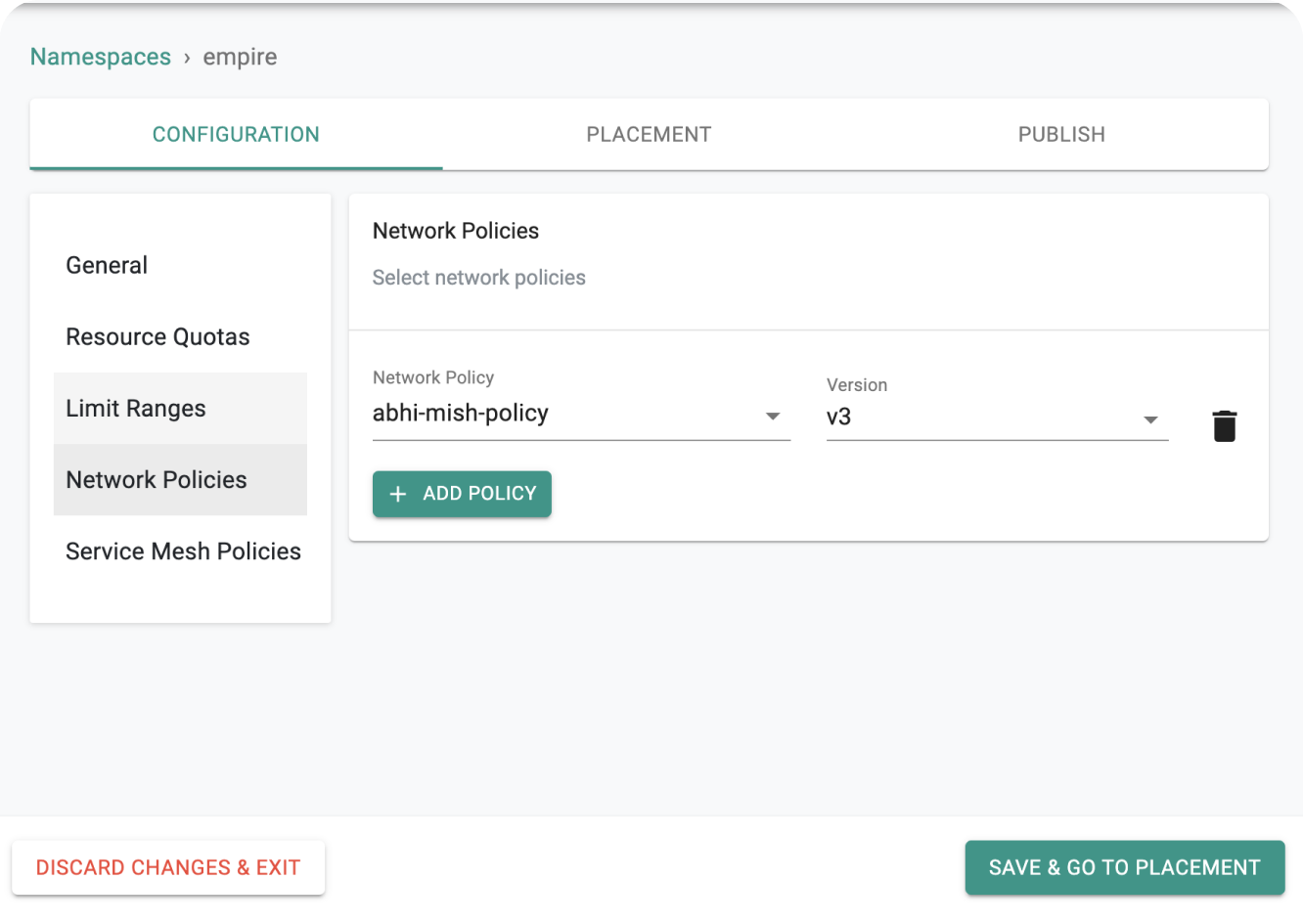Open the Version dropdown showing v3
Viewport: 1303px width, 924px height.
(x=1150, y=418)
